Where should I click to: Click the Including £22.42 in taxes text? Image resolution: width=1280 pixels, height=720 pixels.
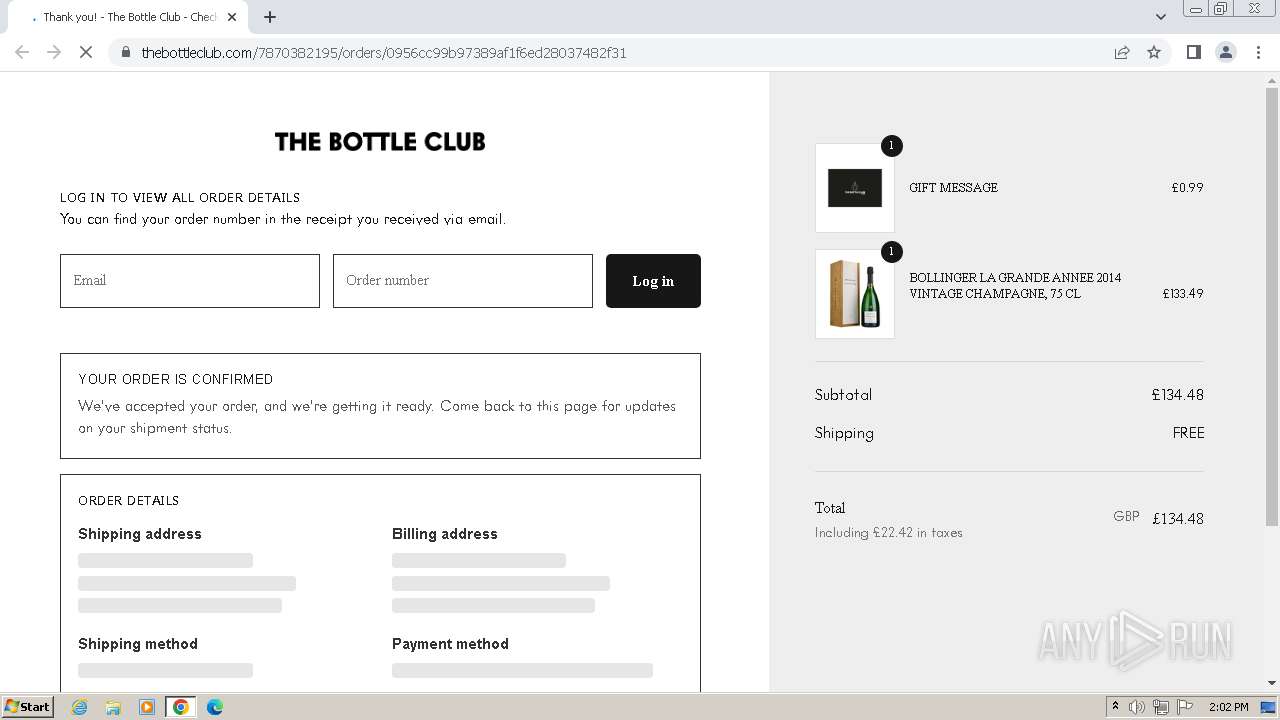coord(889,533)
